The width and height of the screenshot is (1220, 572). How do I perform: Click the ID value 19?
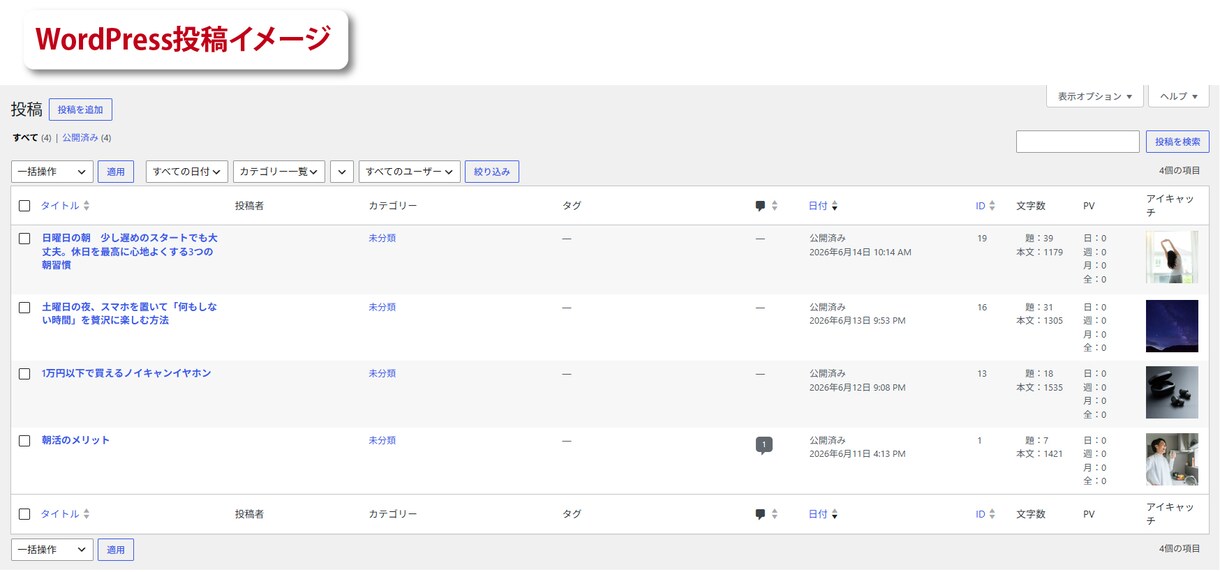(x=982, y=239)
